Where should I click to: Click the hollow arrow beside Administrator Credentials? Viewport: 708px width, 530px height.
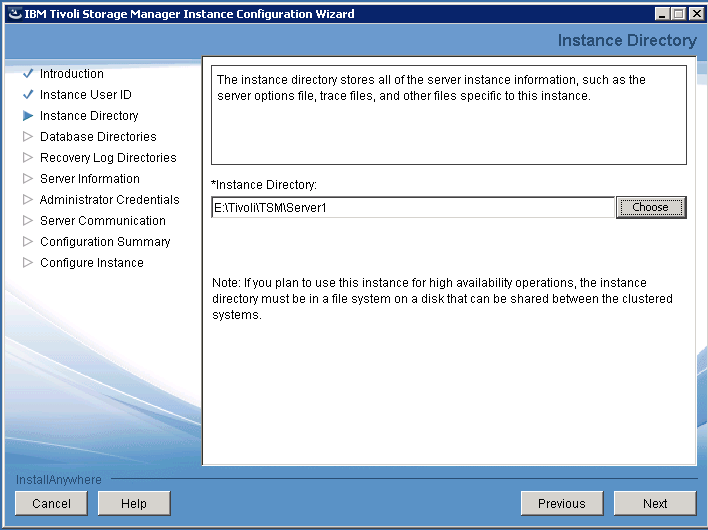coord(28,200)
